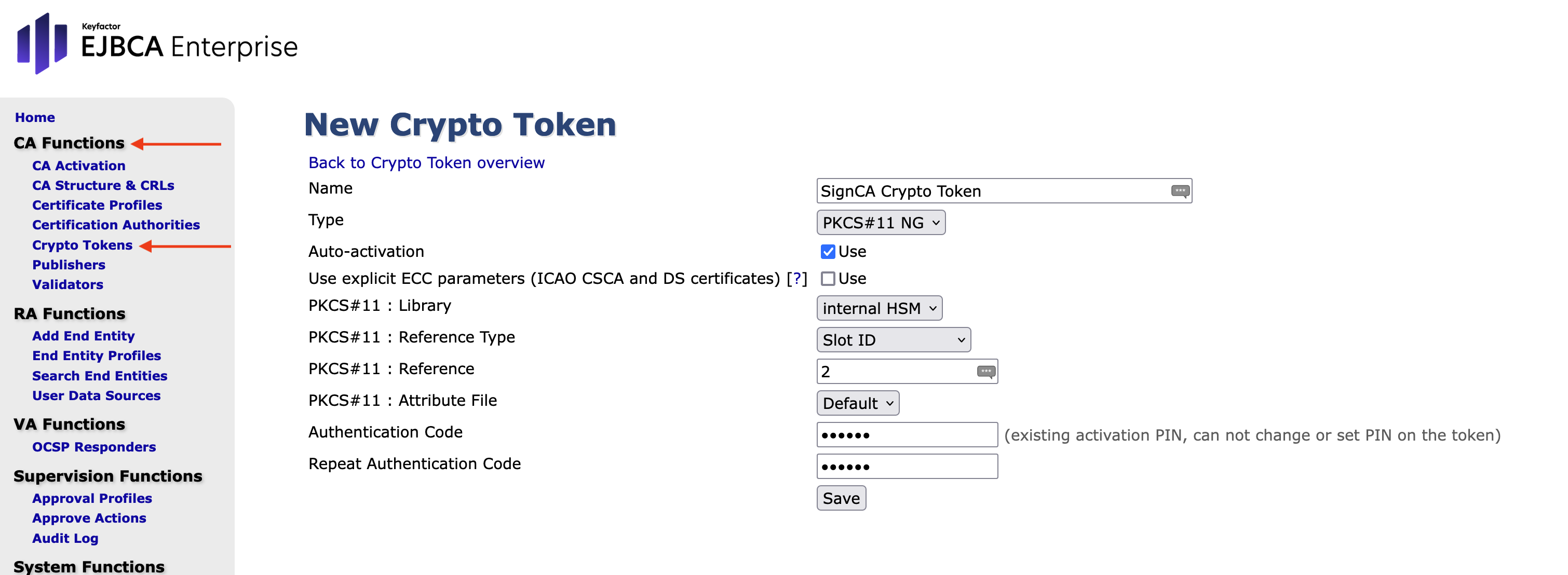Open the PKCS#11 Library dropdown
The height and width of the screenshot is (575, 1568).
879,308
